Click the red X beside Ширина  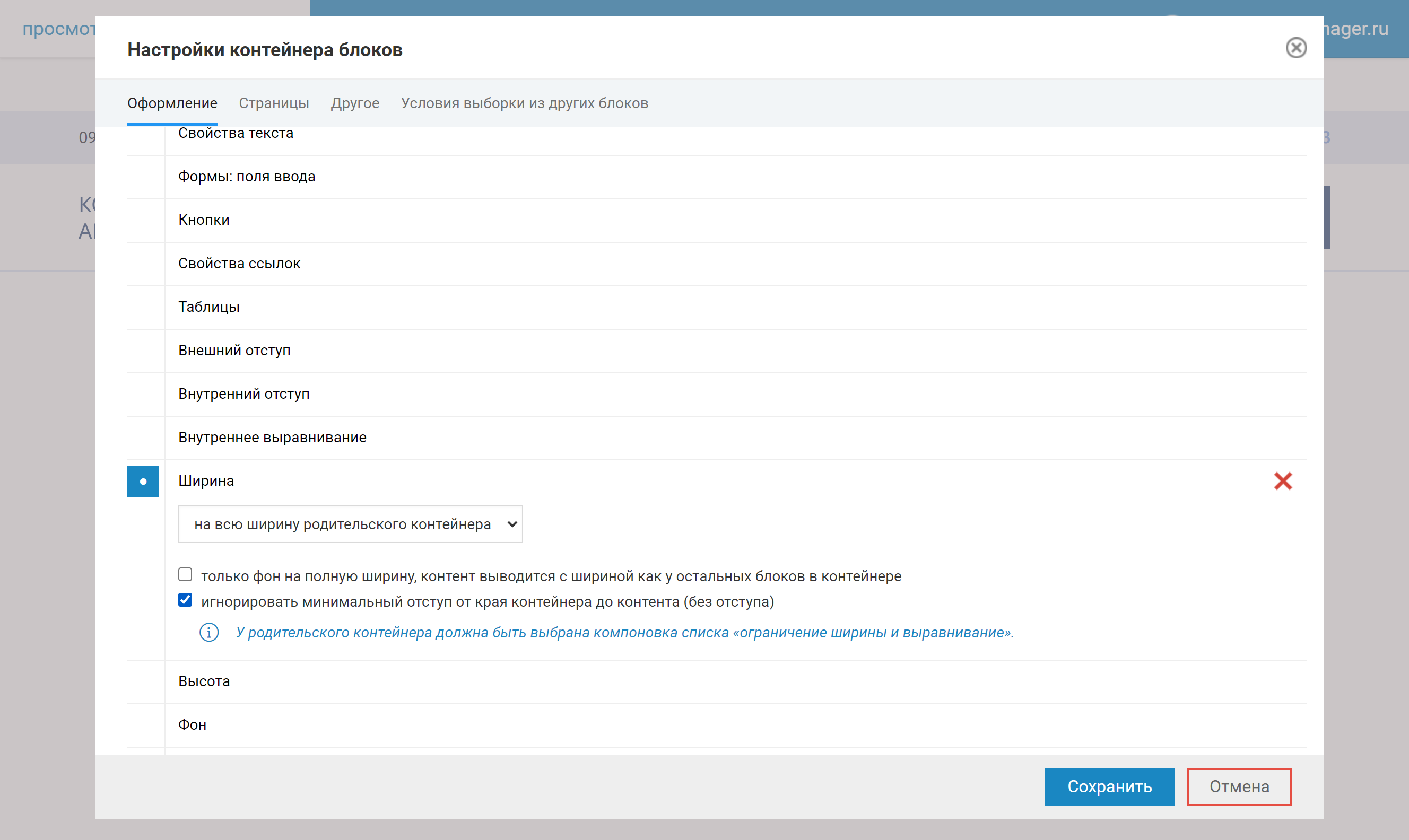[1282, 481]
